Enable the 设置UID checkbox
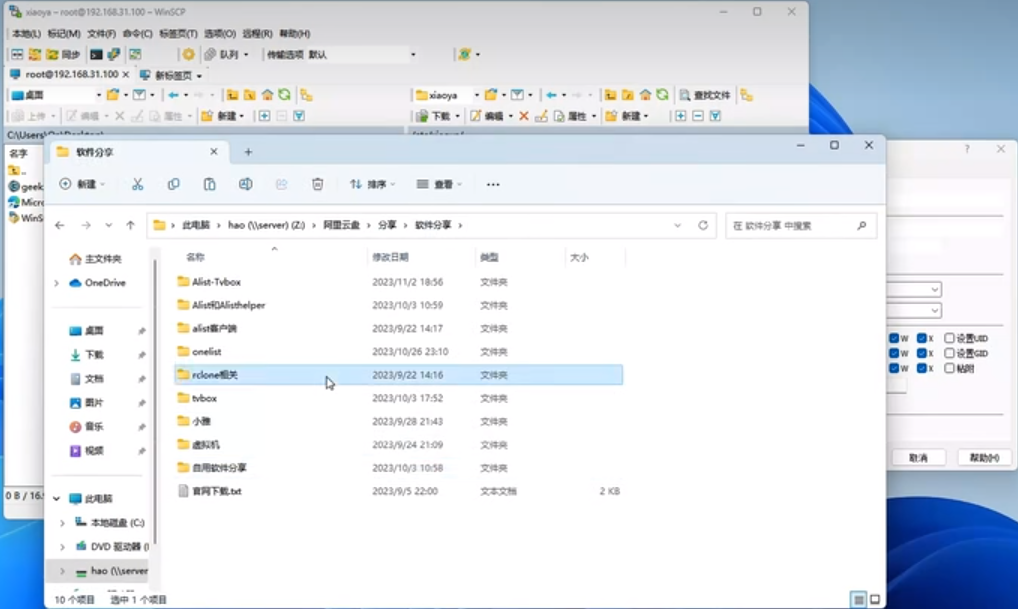The width and height of the screenshot is (1018, 609). tap(949, 339)
